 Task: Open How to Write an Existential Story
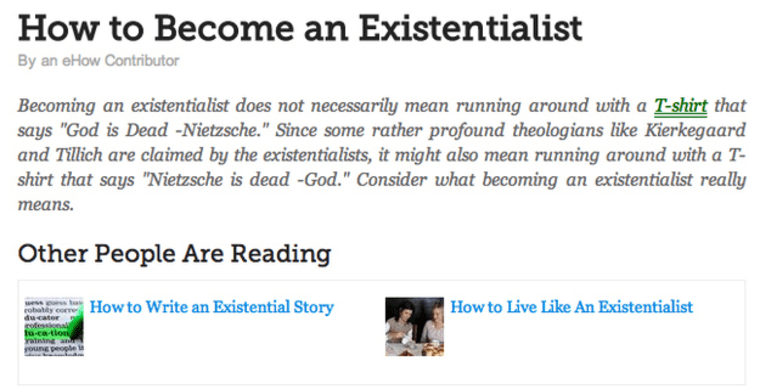212,307
